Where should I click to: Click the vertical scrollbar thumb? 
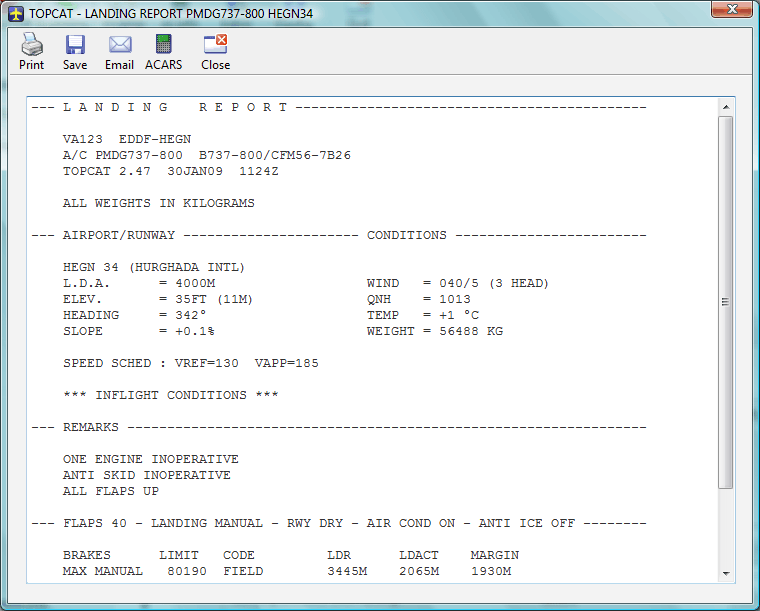[x=726, y=302]
